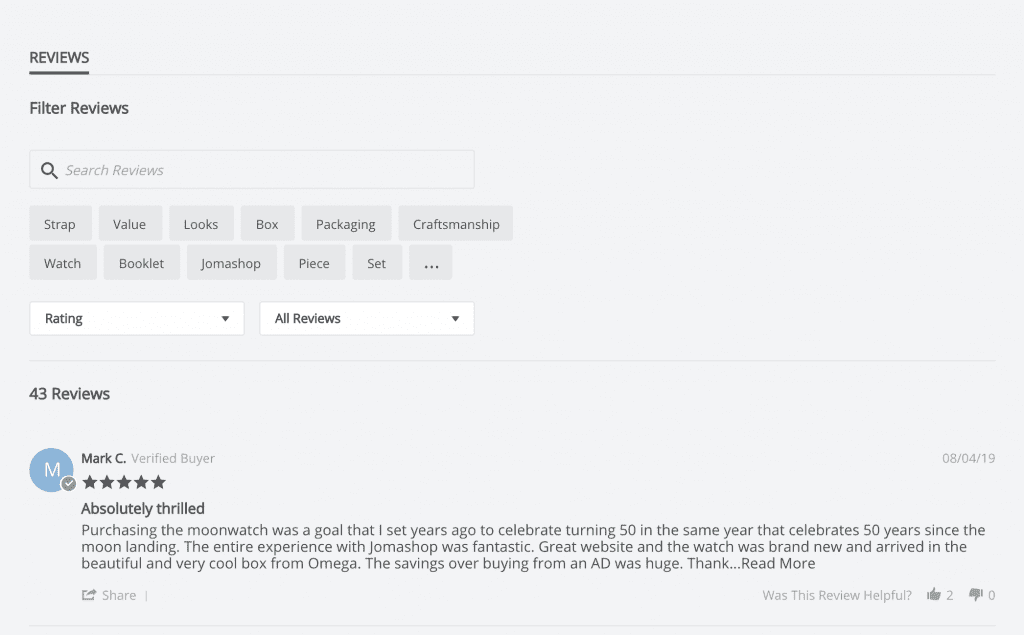The width and height of the screenshot is (1024, 635).
Task: Open the Rating dropdown
Action: tap(136, 318)
